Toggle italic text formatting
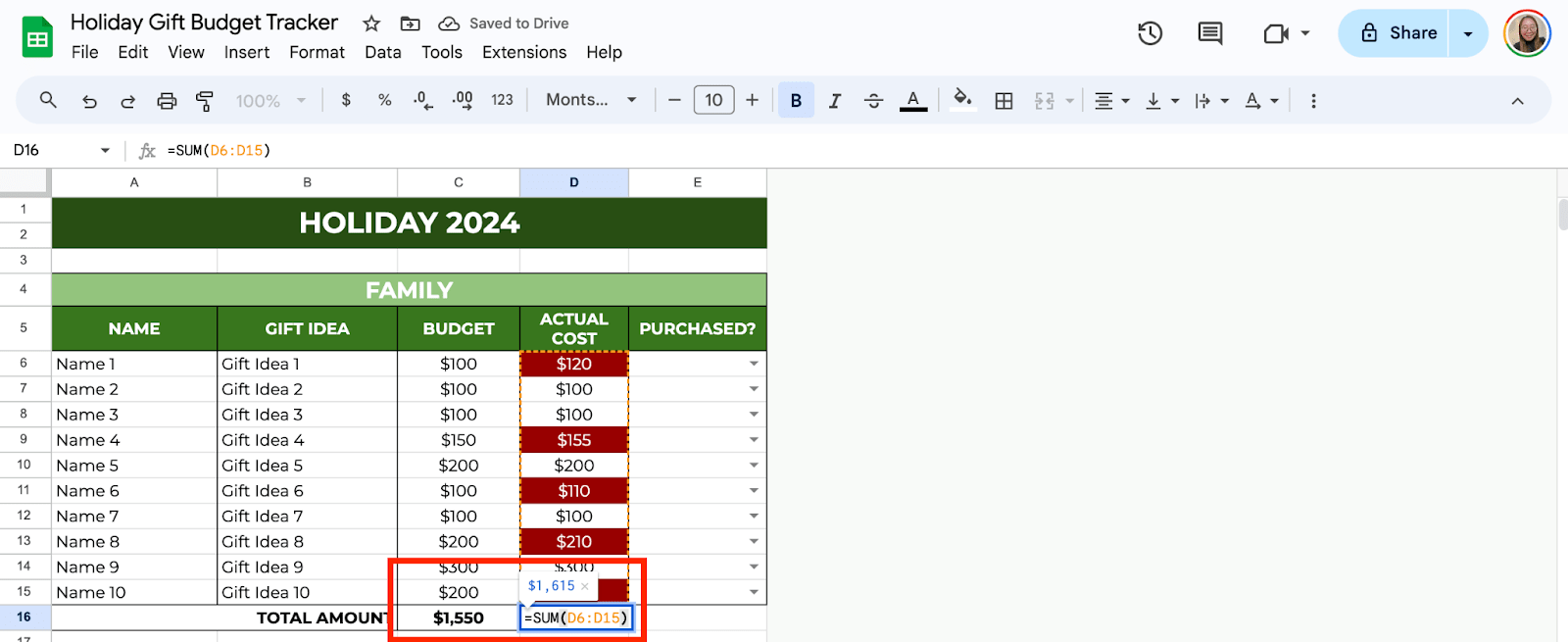Viewport: 1568px width, 642px height. click(835, 100)
